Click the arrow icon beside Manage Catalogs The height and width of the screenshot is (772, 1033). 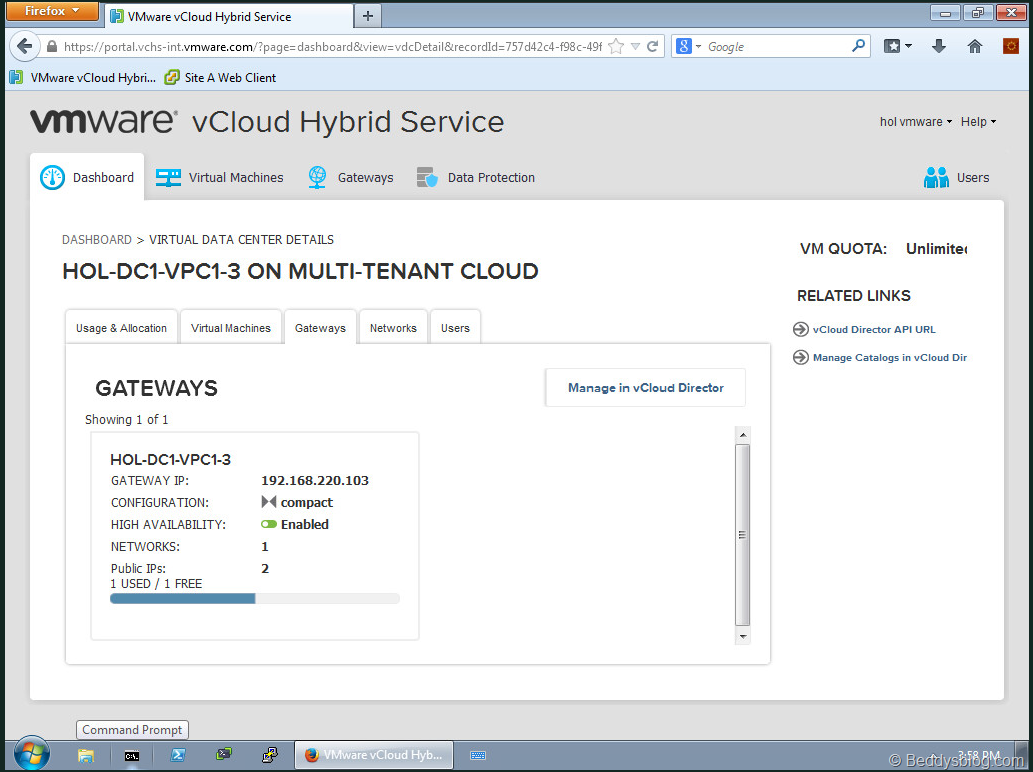[x=800, y=358]
